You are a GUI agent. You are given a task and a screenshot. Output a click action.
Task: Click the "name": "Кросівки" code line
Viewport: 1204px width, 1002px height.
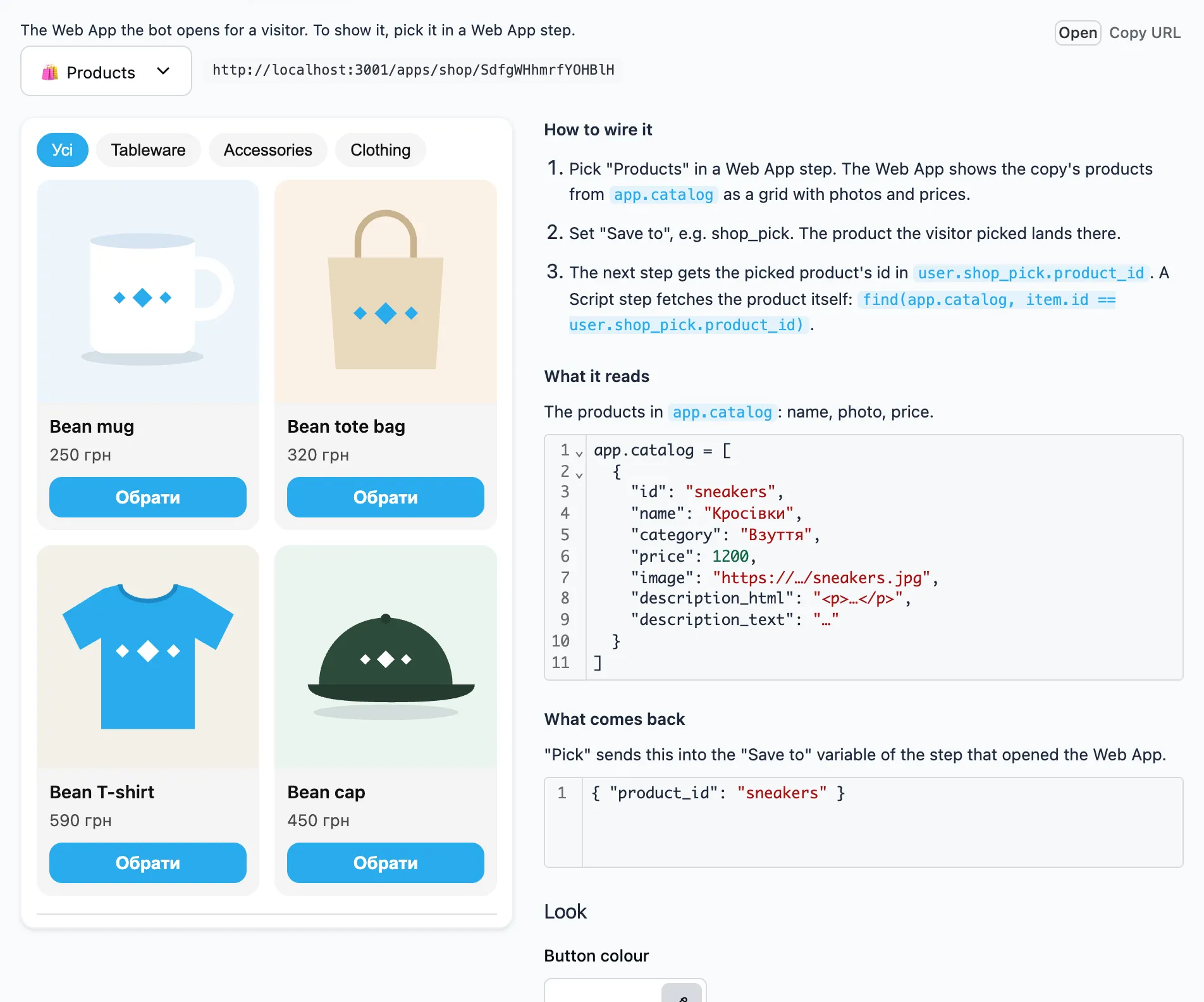[716, 514]
